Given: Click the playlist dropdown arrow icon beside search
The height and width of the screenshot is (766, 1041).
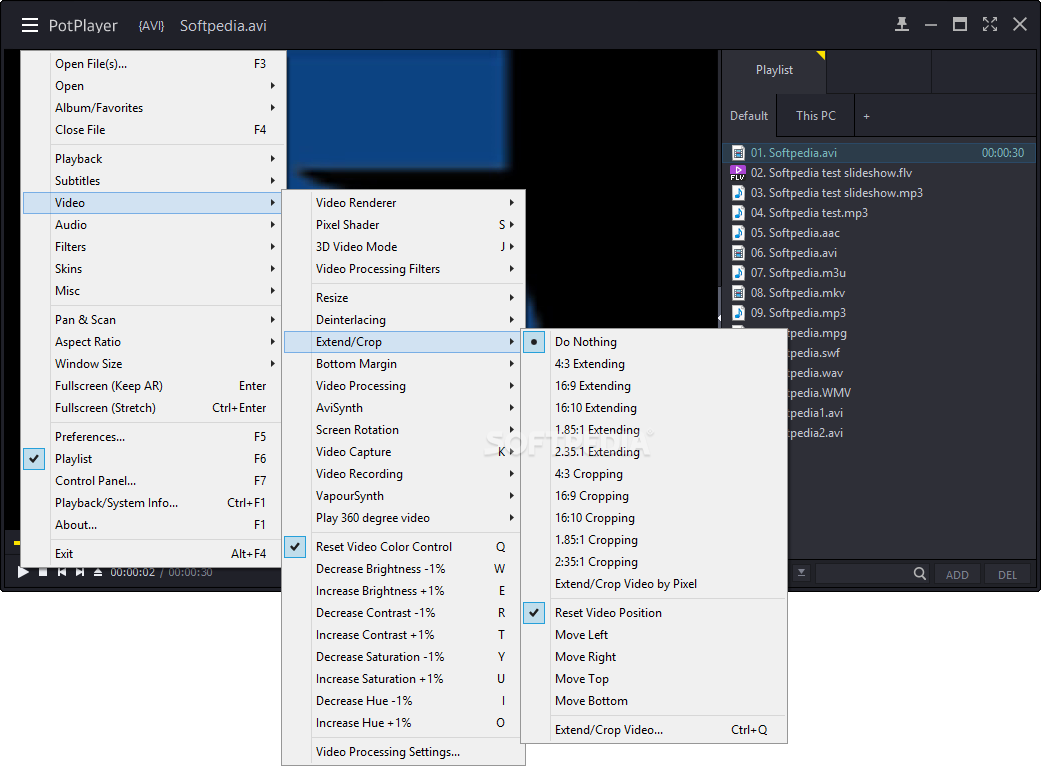Looking at the screenshot, I should click(x=801, y=572).
